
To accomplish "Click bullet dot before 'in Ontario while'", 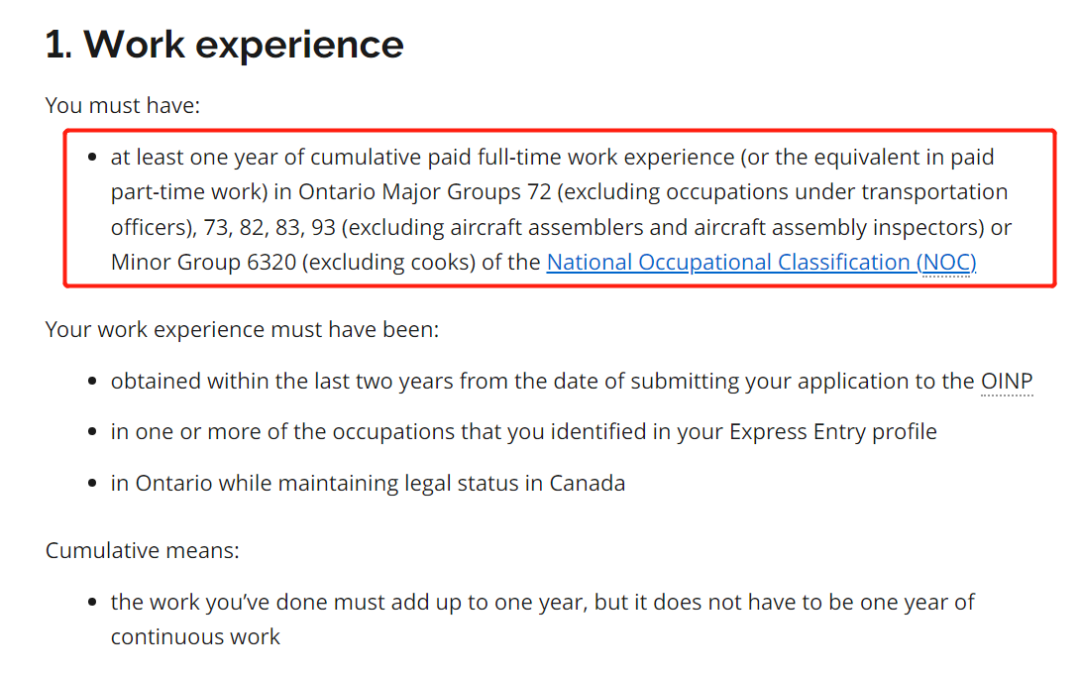I will (x=92, y=484).
